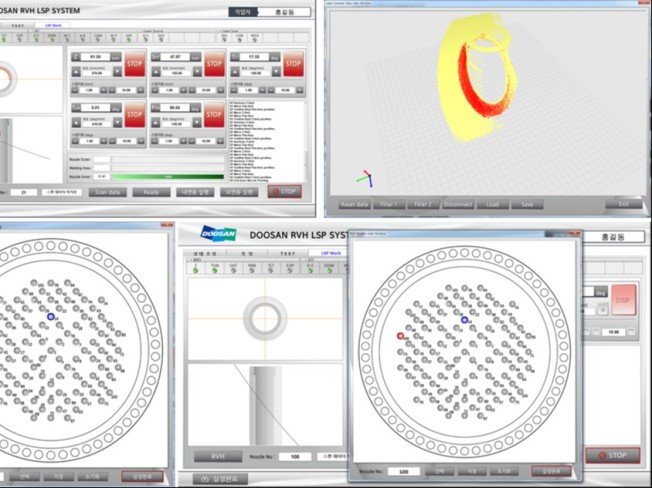
Task: Click the Scan data button
Action: 107,191
